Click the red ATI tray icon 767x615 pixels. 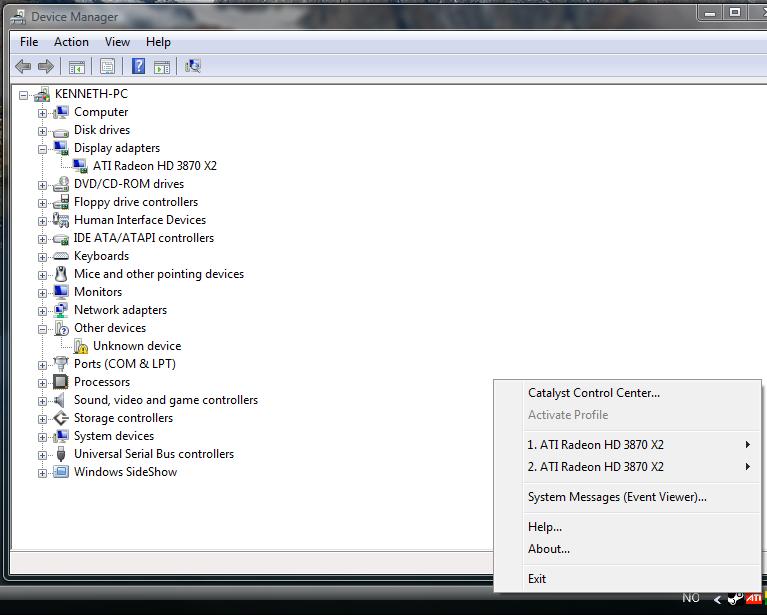click(x=753, y=598)
